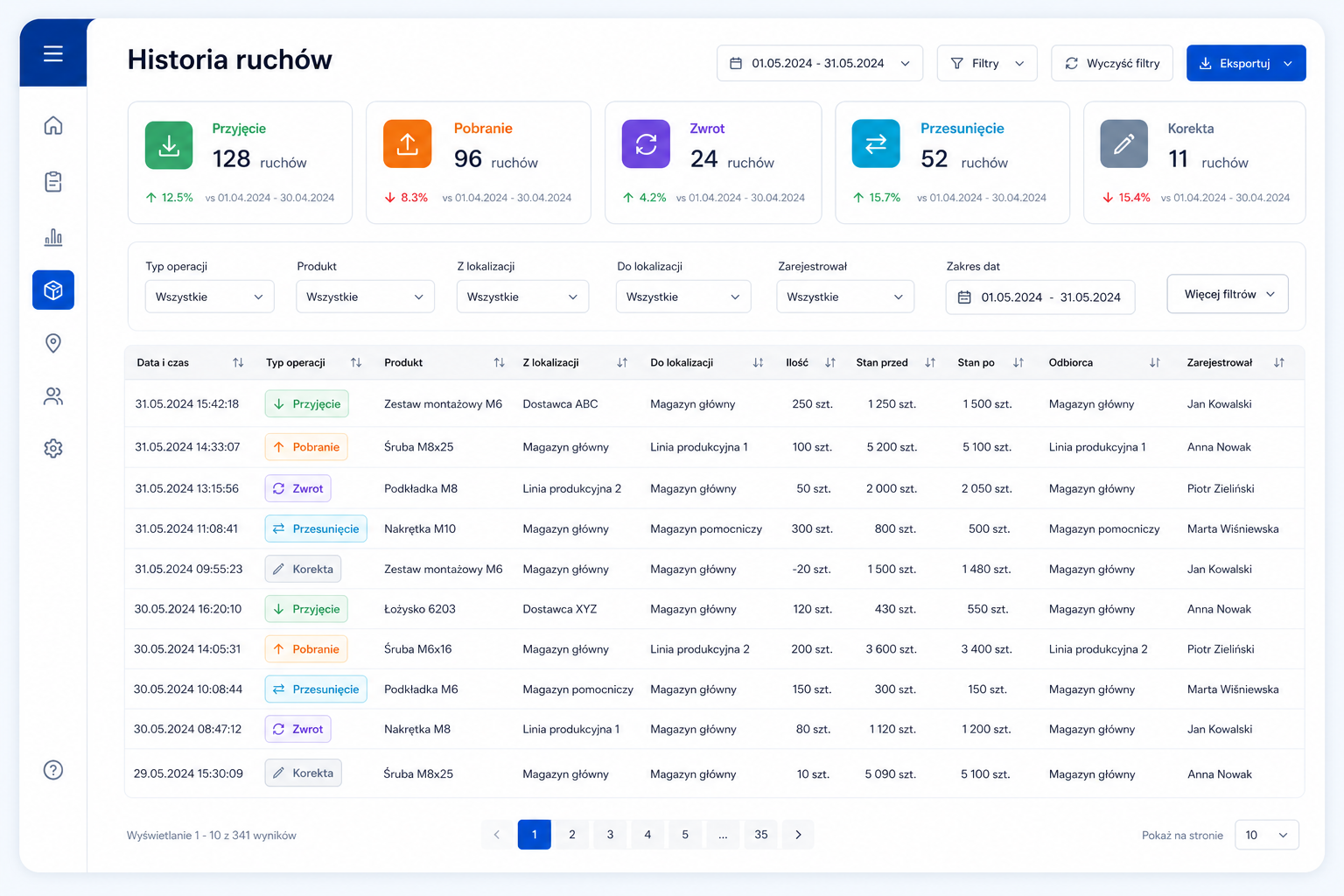
Task: Open the Typ operacji filter dropdown
Action: click(210, 297)
